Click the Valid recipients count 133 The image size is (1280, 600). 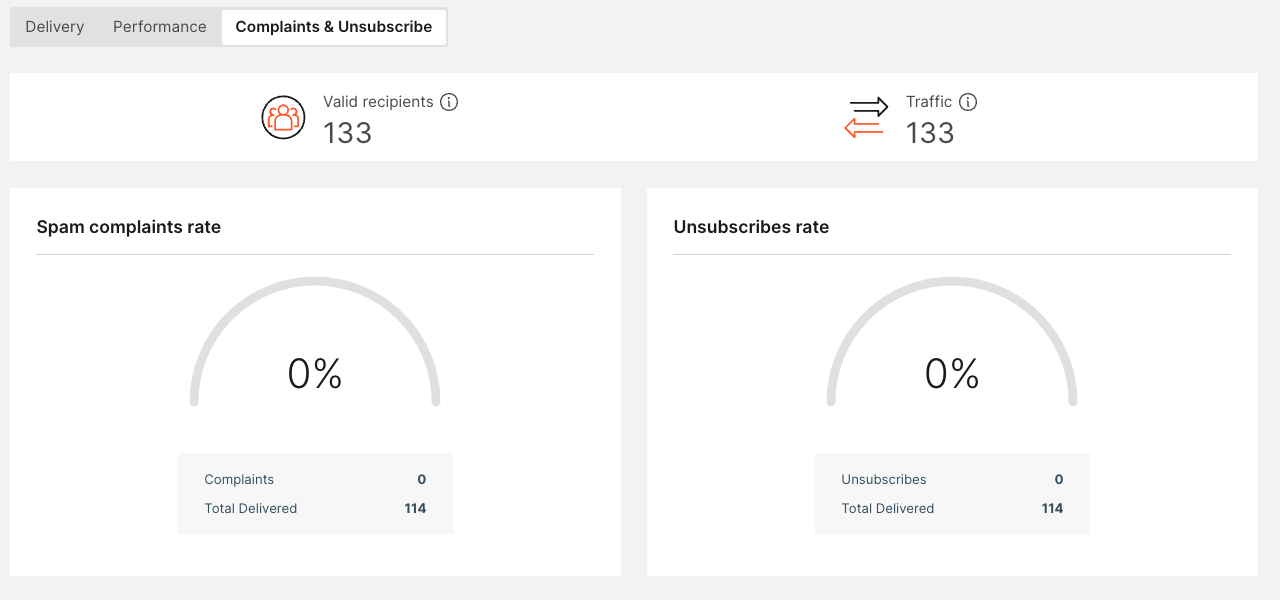pyautogui.click(x=348, y=133)
